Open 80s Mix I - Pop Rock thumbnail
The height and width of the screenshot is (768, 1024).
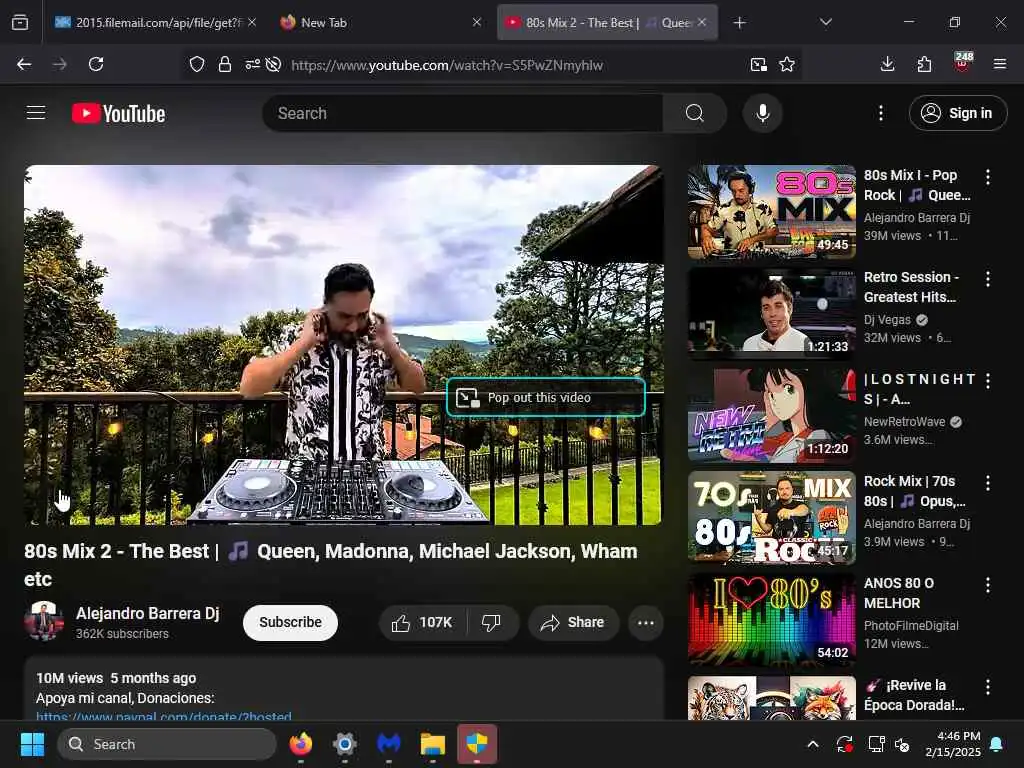pos(771,211)
